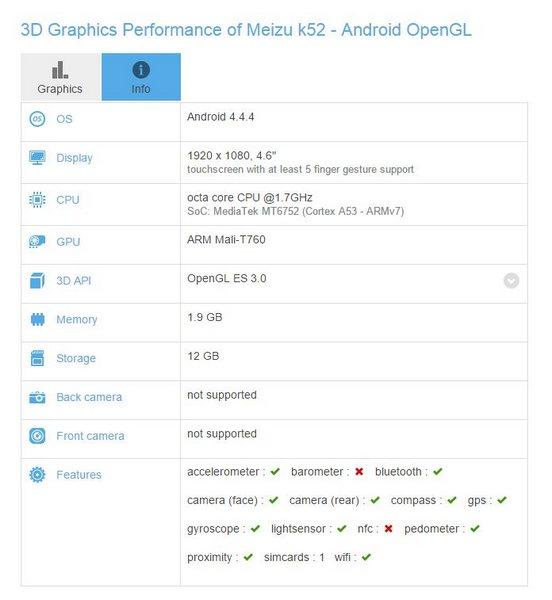Viewport: 552px width, 600px height.
Task: Expand the OpenGL ES 3.0 details chevron
Action: click(x=511, y=280)
